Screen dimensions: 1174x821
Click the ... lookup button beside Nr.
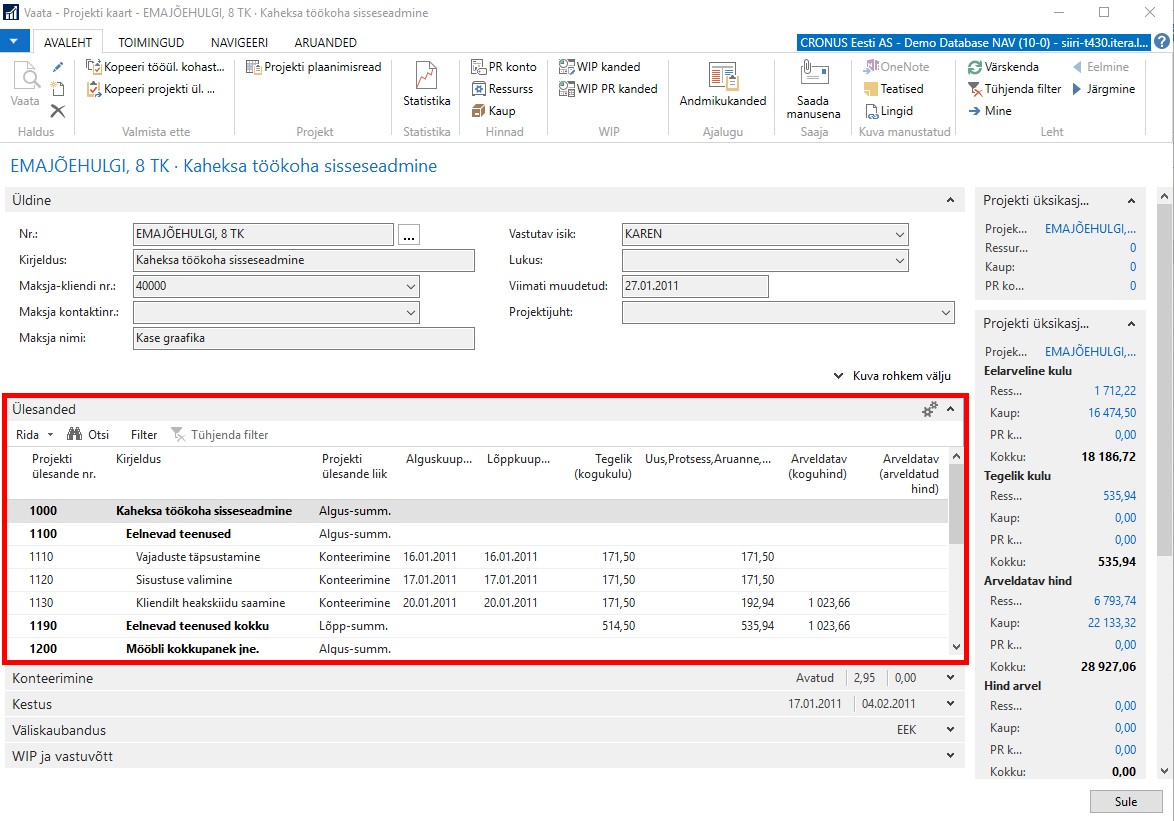409,235
